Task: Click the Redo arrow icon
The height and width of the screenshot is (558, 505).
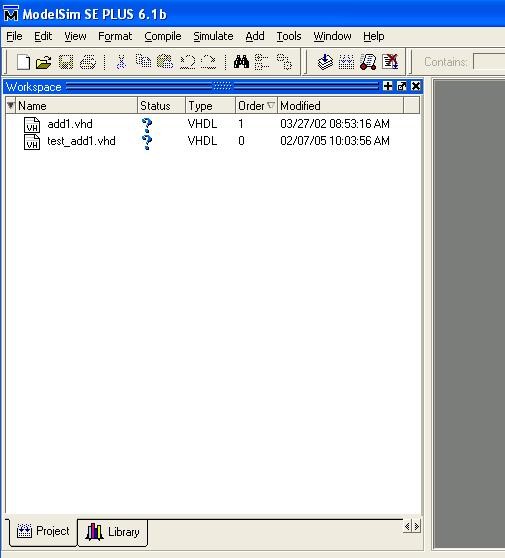Action: (208, 62)
